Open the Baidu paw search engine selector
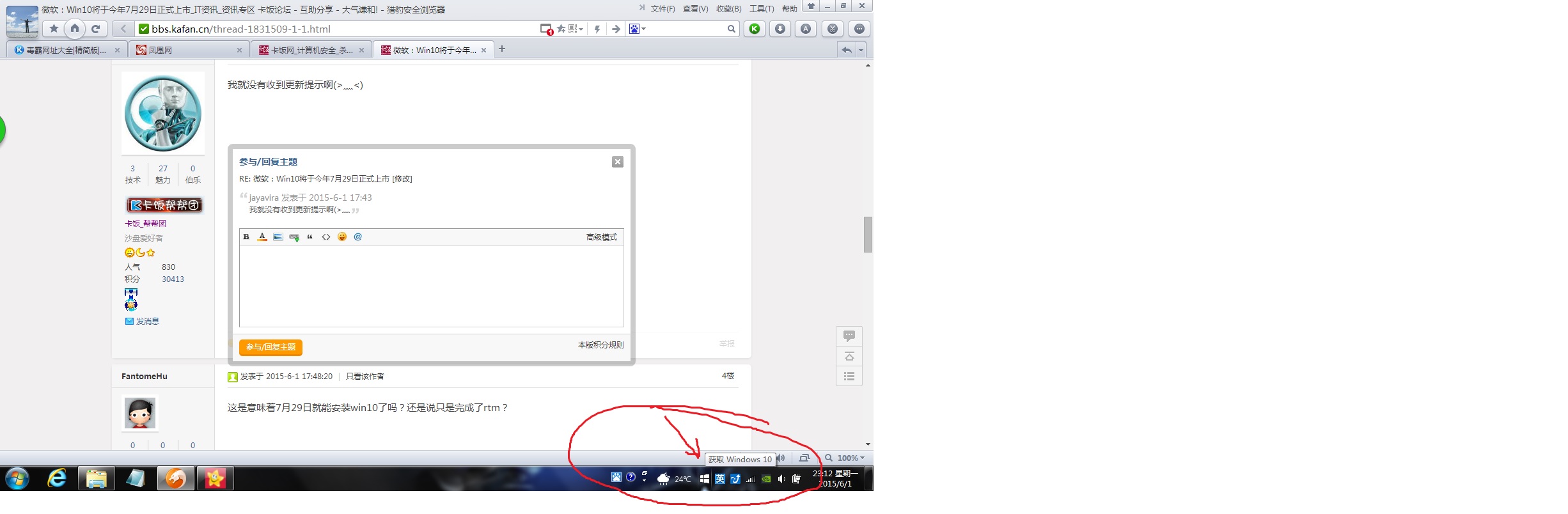 coord(637,29)
